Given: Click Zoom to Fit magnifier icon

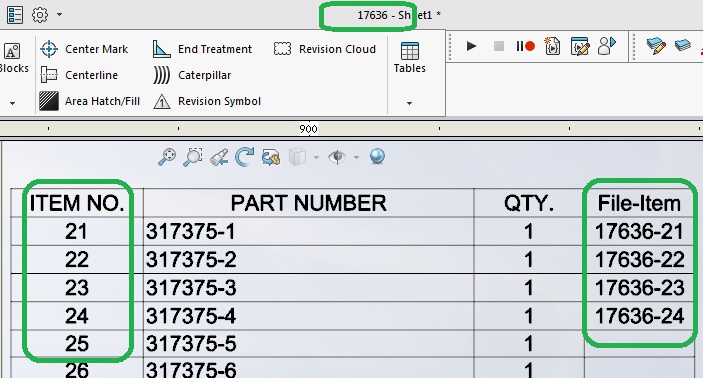Looking at the screenshot, I should point(167,157).
